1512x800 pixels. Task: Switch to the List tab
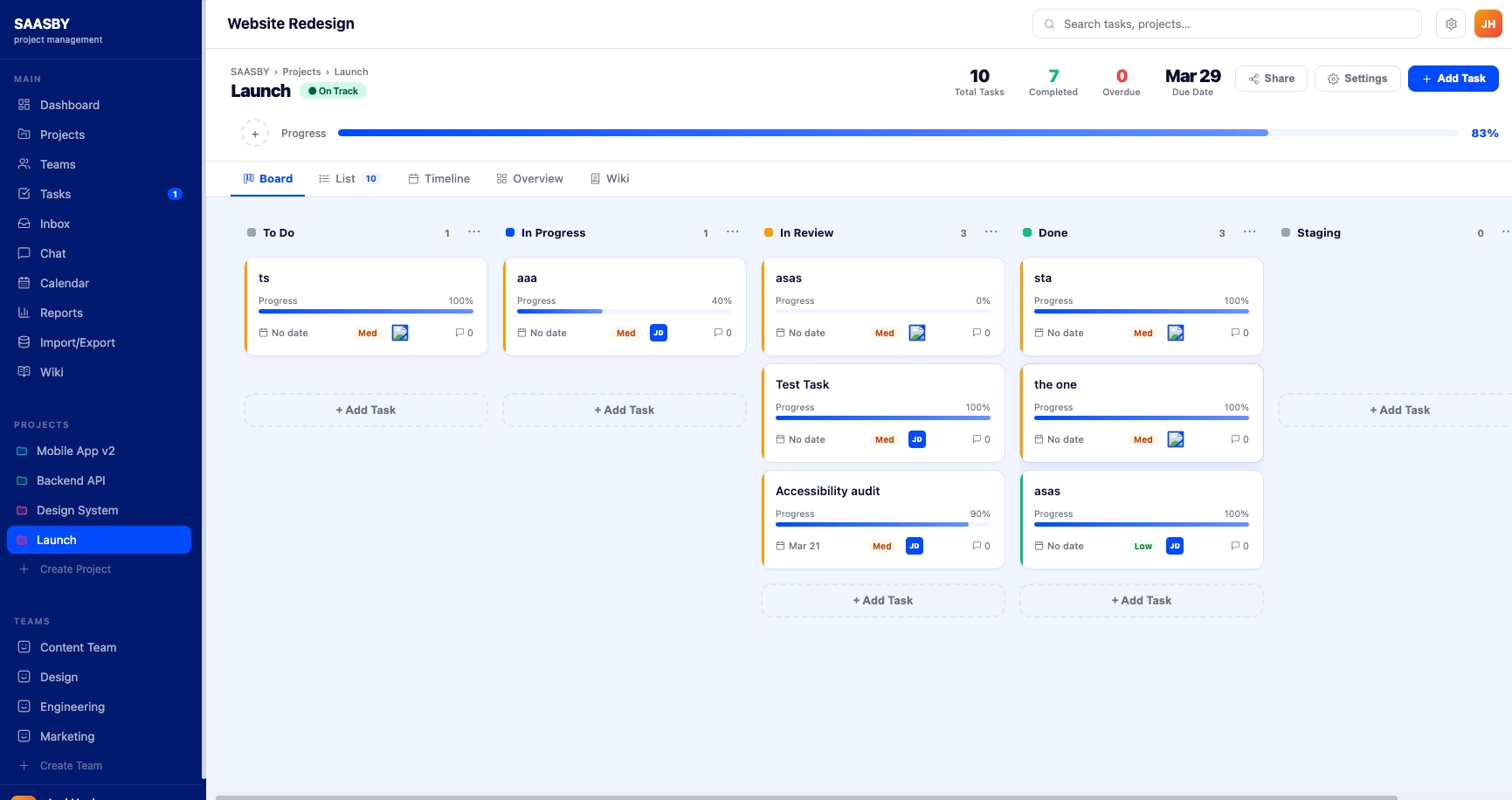[342, 178]
